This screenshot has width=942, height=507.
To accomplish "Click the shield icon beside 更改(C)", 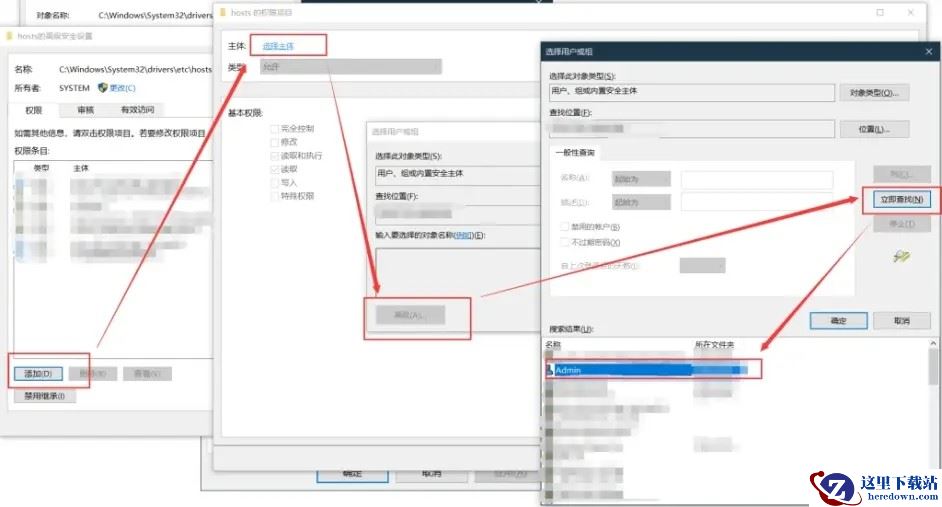I will pyautogui.click(x=102, y=88).
